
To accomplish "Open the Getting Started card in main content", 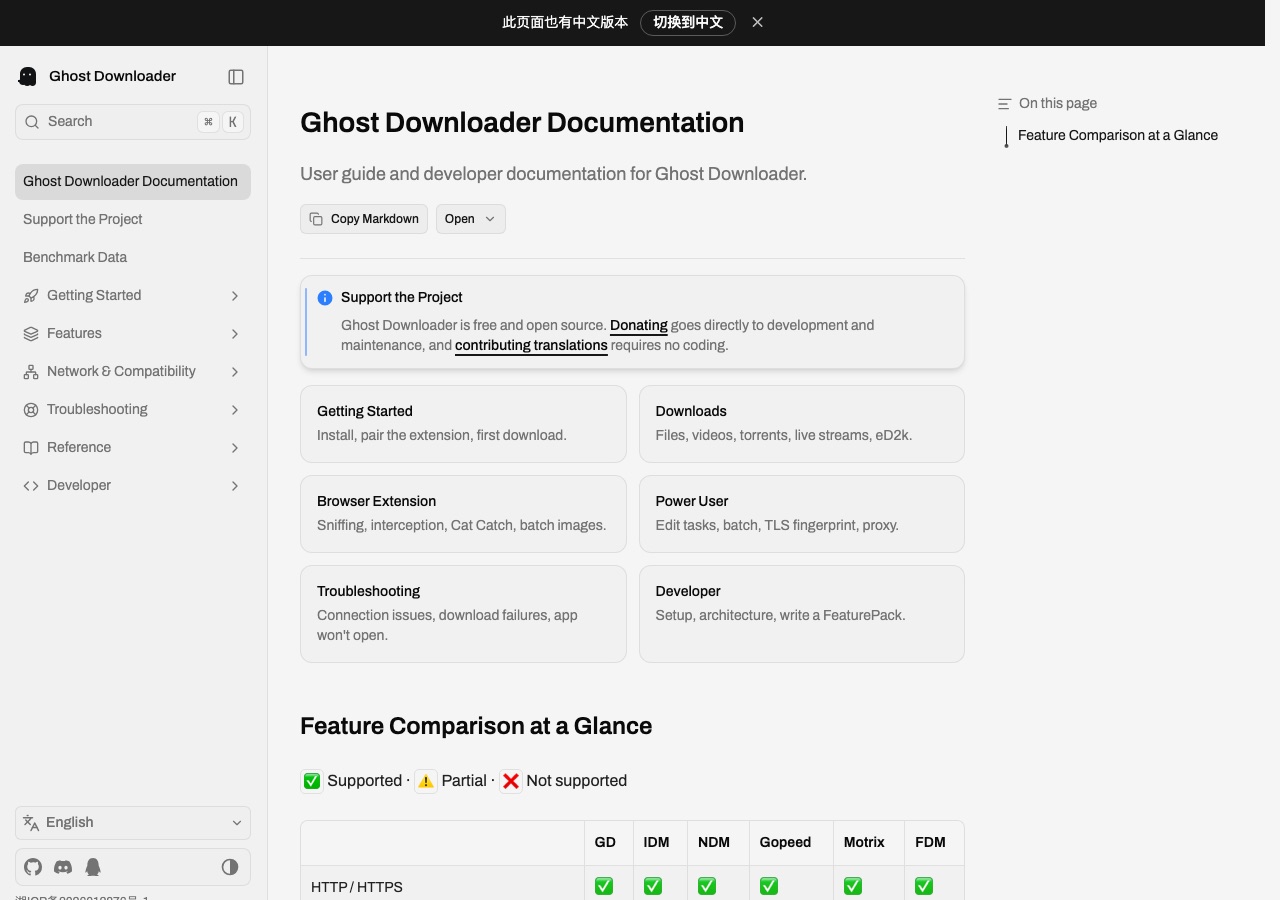I will 463,424.
